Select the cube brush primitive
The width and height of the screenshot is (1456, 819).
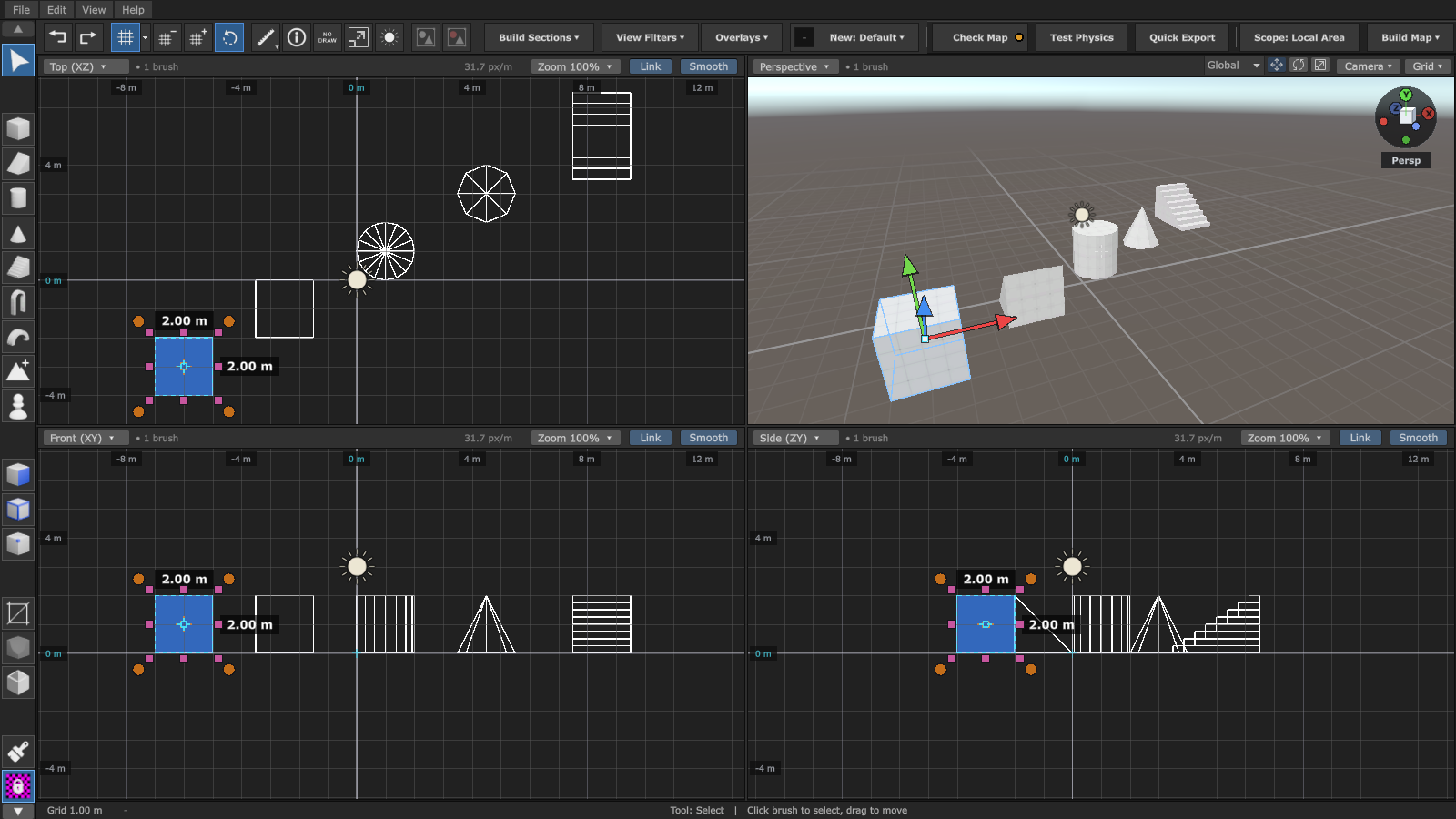pyautogui.click(x=18, y=129)
